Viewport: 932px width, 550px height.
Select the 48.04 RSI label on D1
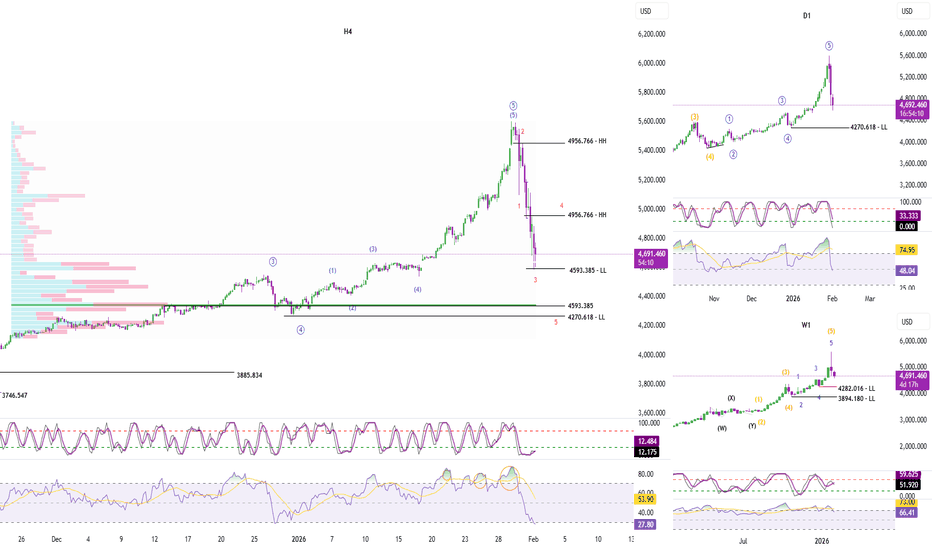[x=907, y=271]
